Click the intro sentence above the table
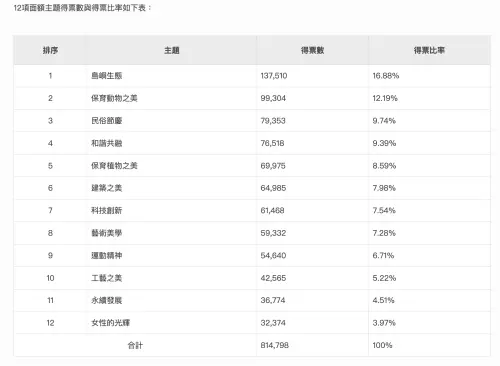This screenshot has height=366, width=500. pos(83,8)
